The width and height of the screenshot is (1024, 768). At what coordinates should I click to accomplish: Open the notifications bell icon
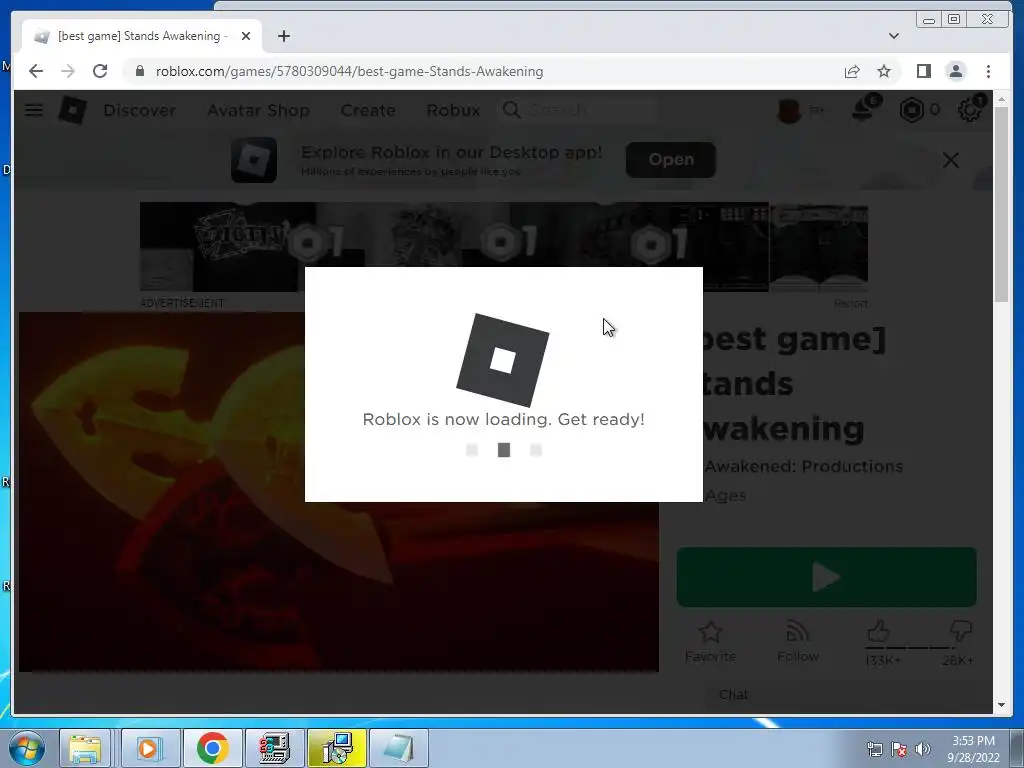[864, 109]
